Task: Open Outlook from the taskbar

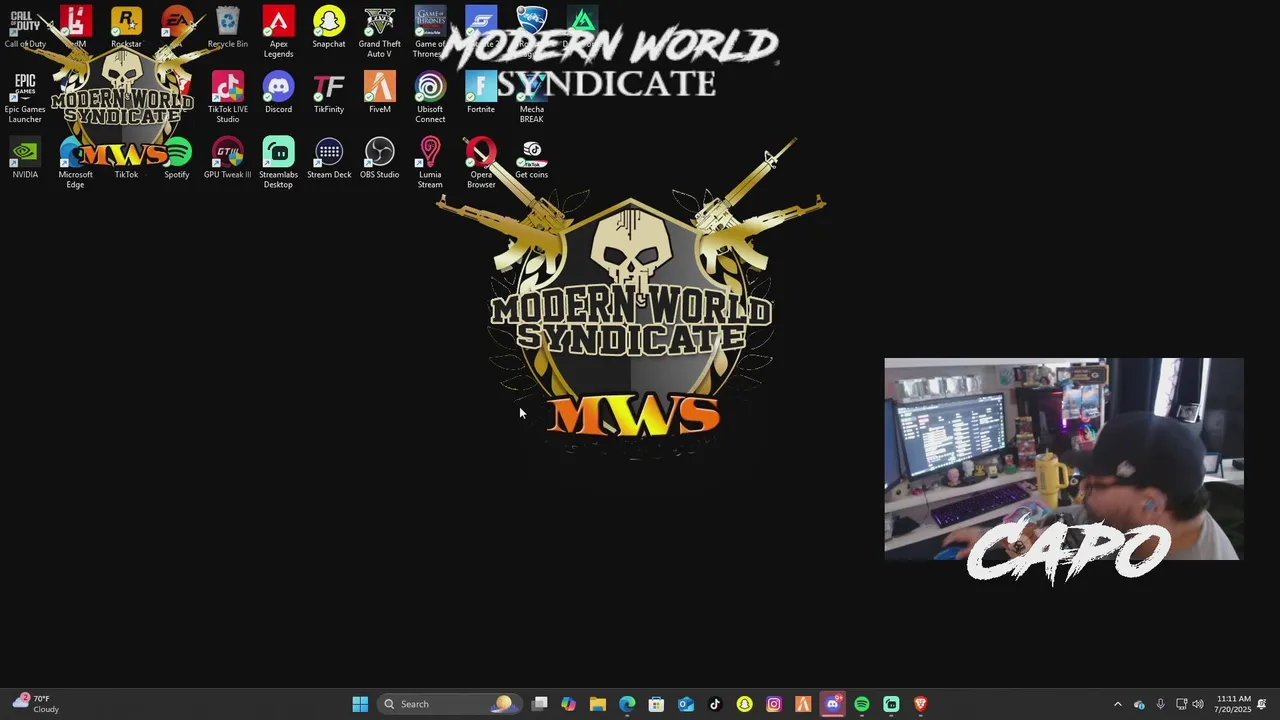Action: (x=686, y=704)
